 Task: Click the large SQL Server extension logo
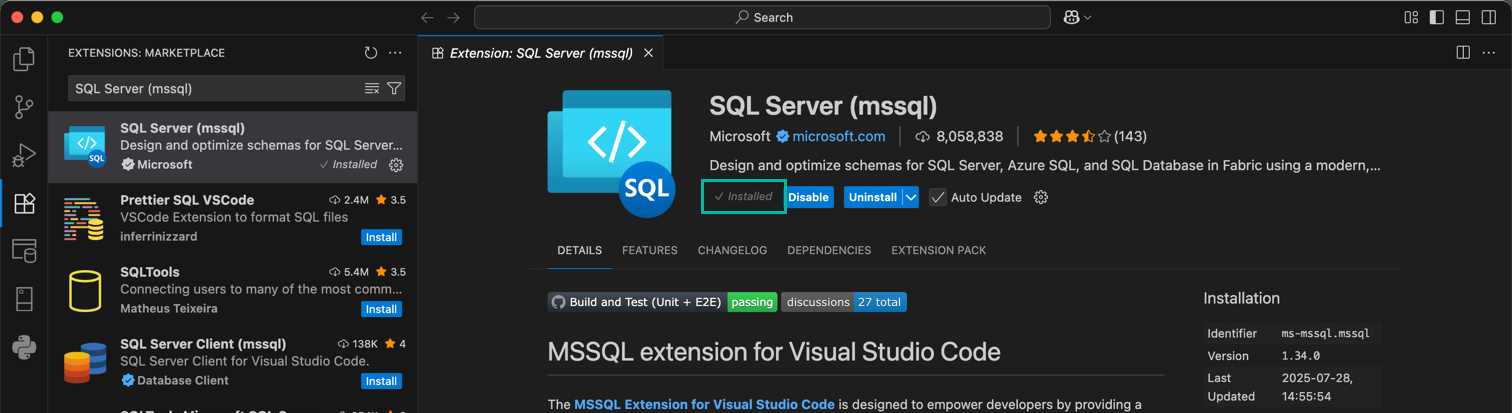(613, 153)
